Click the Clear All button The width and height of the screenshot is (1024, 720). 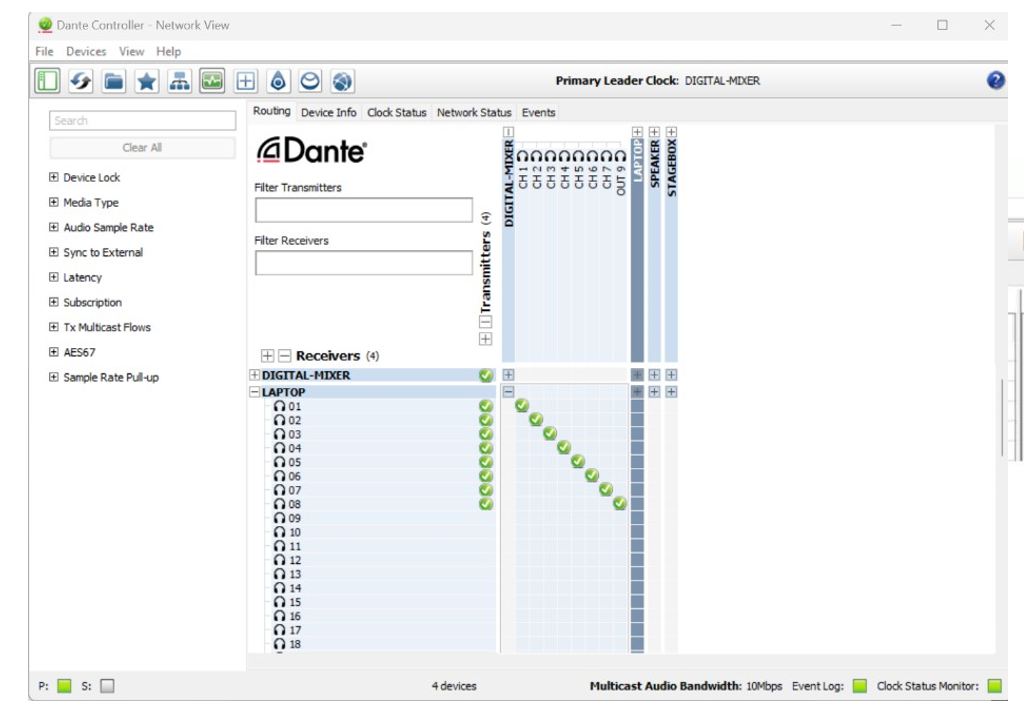(x=142, y=148)
